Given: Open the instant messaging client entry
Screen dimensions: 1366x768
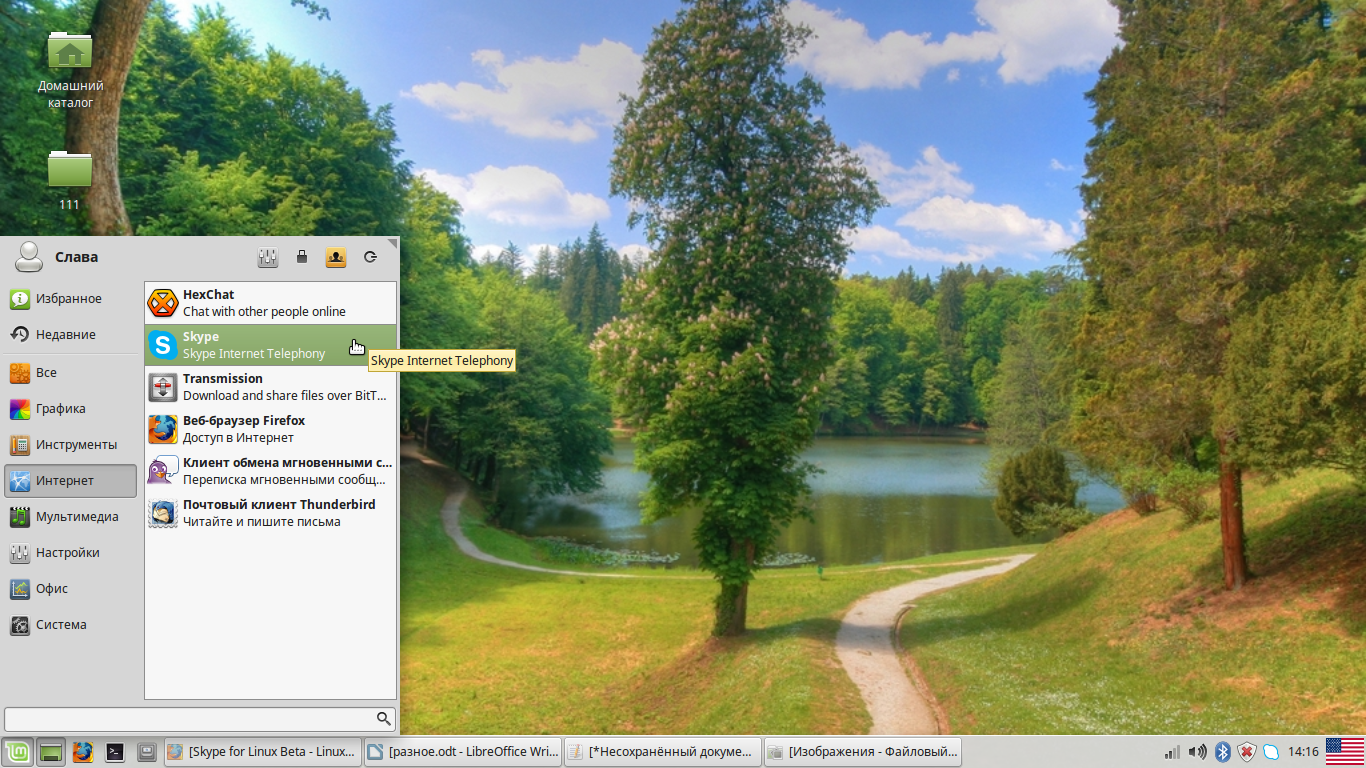Looking at the screenshot, I should 269,471.
